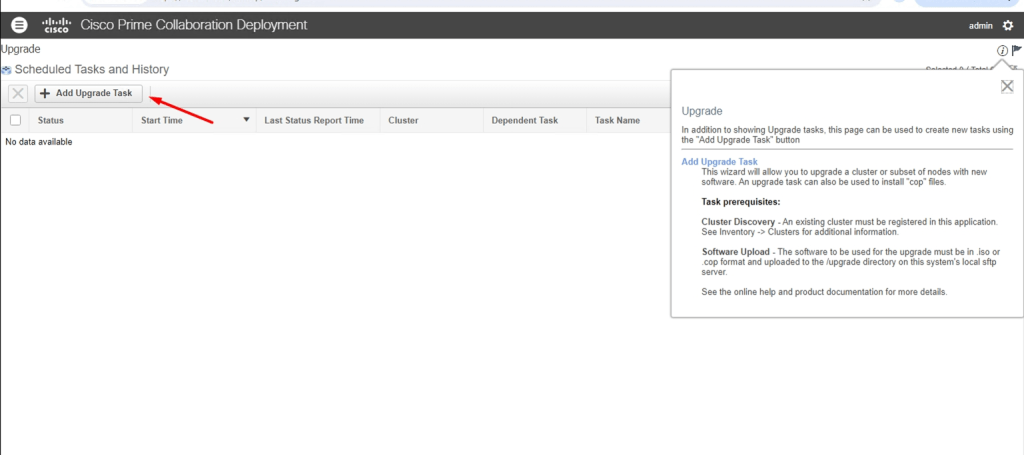Screen dimensions: 1024x455
Task: Click the information icon near top right
Action: click(1002, 50)
